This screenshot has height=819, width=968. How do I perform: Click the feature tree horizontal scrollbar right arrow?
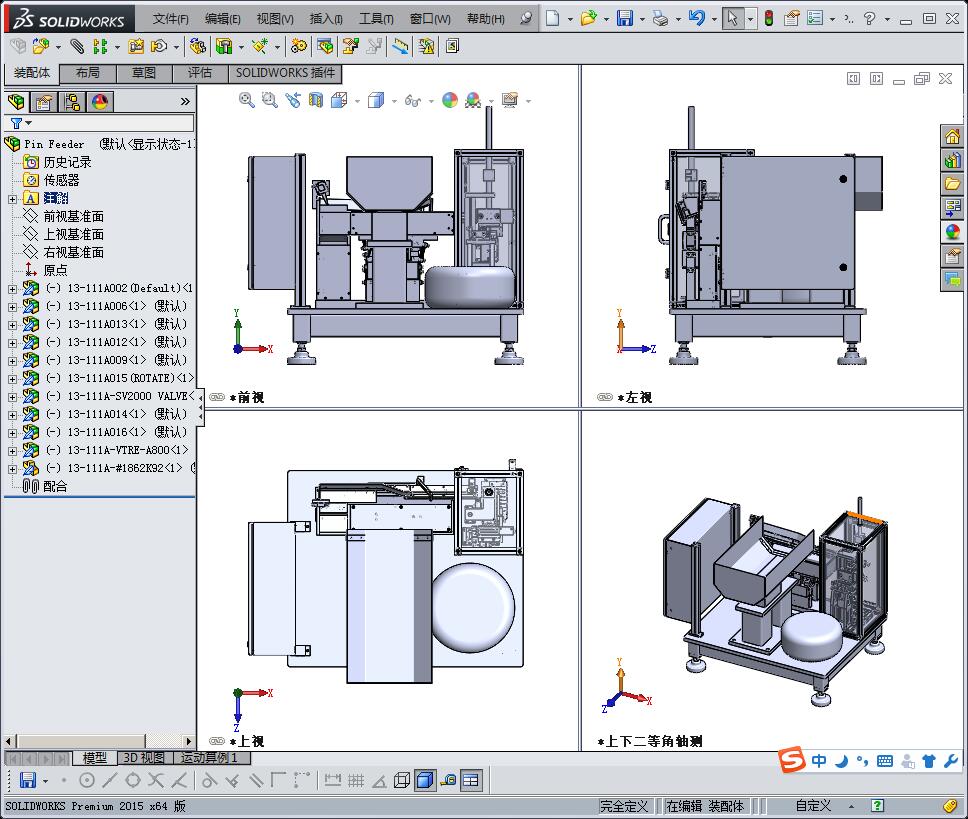(189, 741)
